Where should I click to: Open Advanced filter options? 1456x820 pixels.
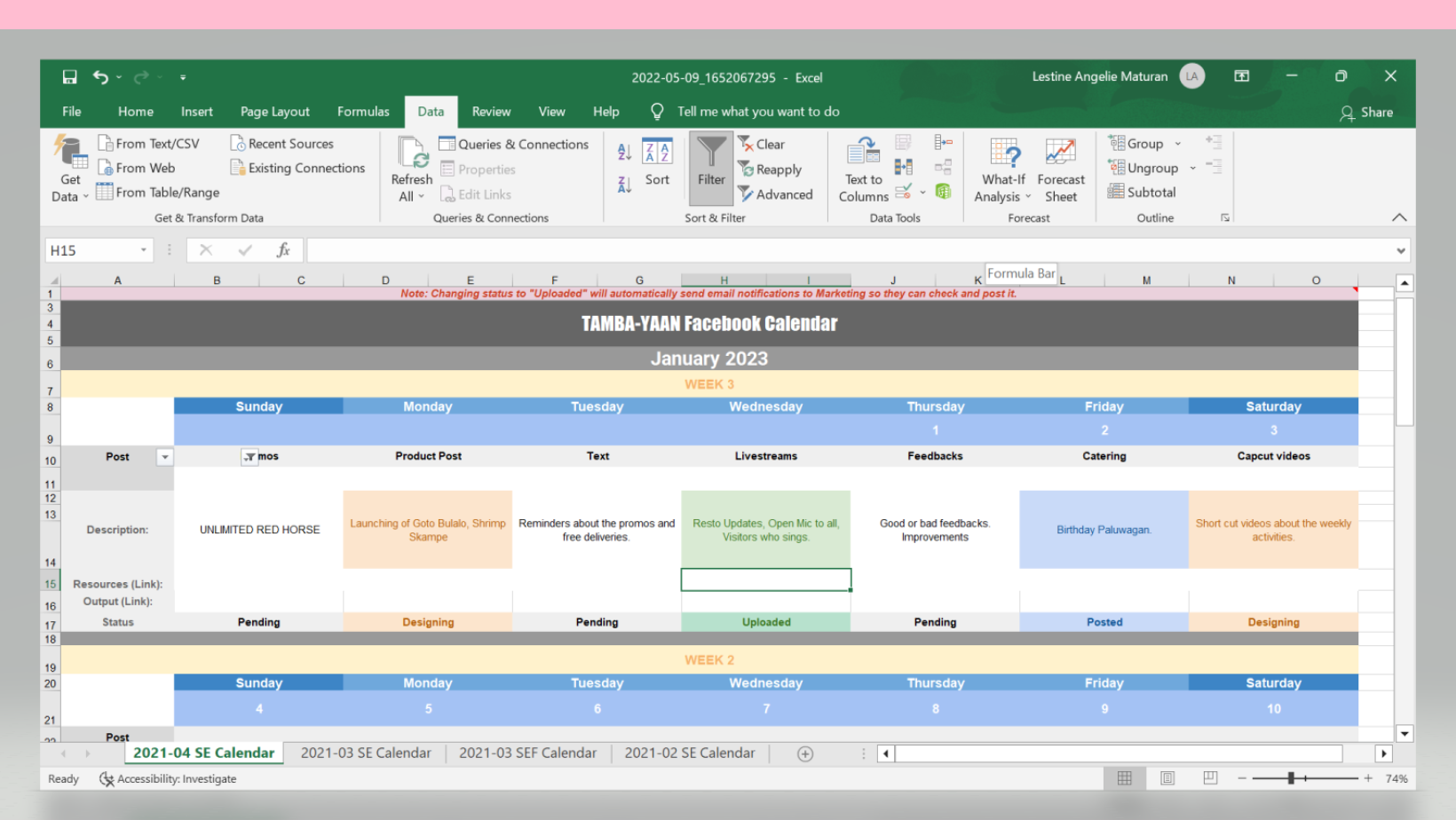[x=775, y=194]
